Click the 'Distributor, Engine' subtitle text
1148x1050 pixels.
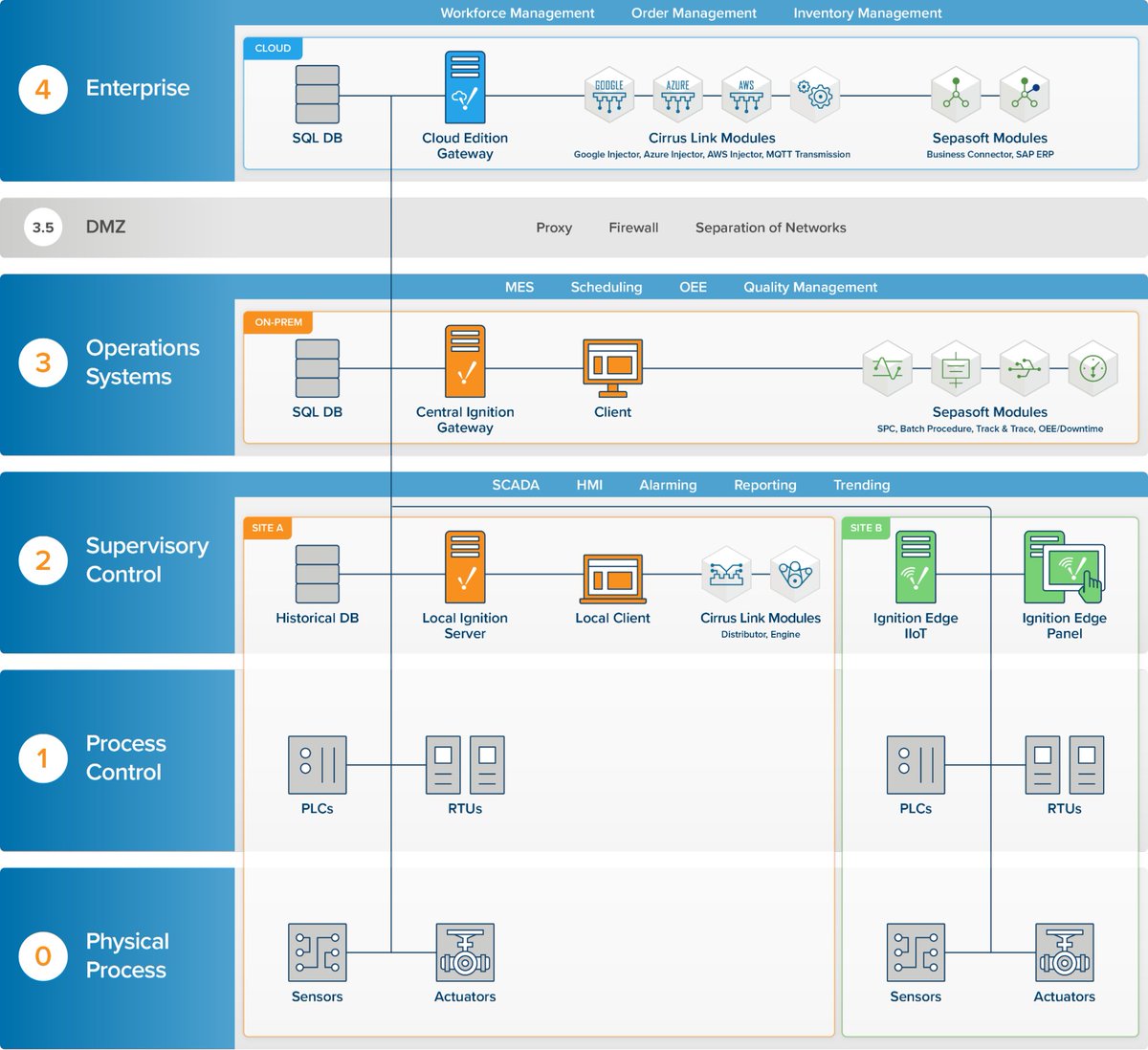(761, 634)
